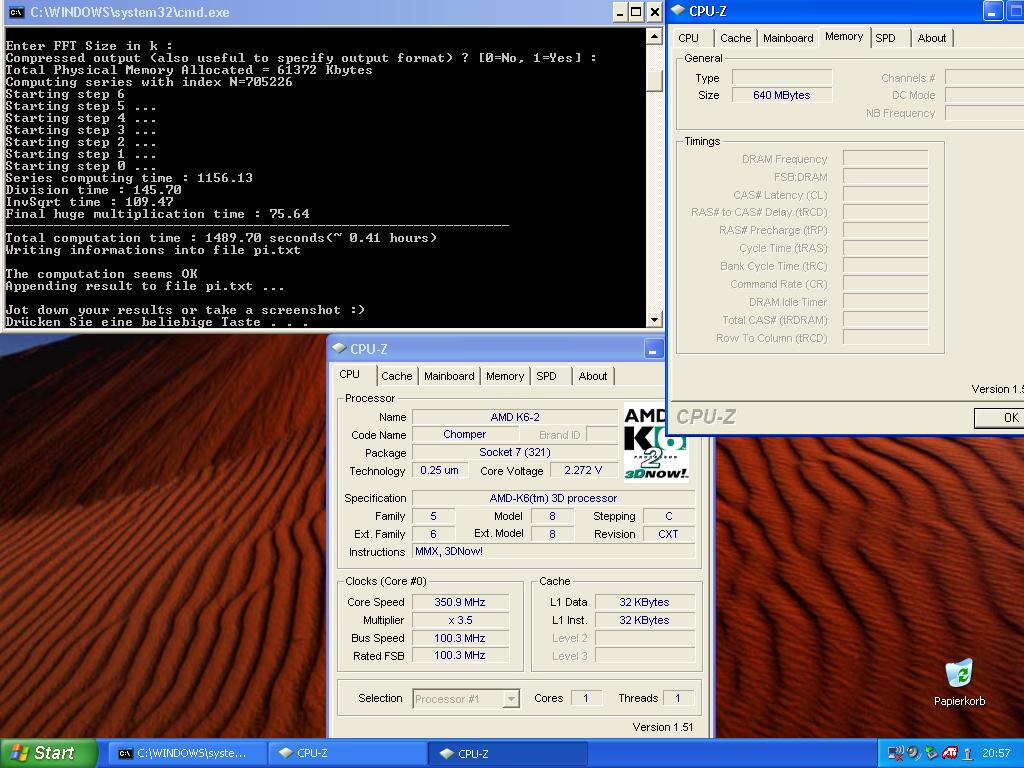Click the Code Name field Chomper

tap(465, 434)
